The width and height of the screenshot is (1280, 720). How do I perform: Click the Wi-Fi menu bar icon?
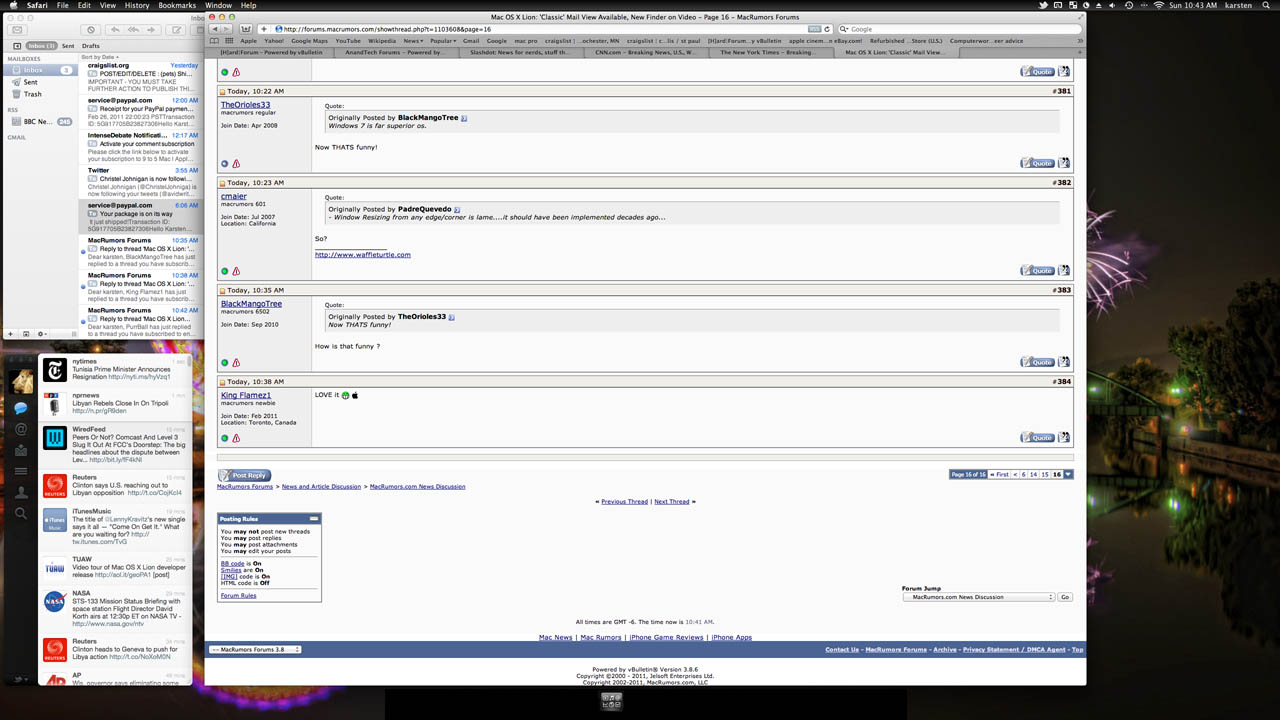[x=1159, y=5]
